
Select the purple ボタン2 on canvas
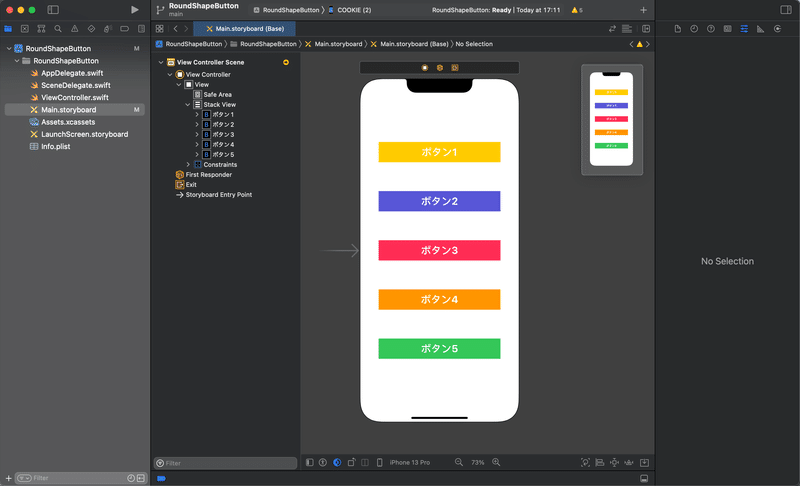click(x=439, y=201)
